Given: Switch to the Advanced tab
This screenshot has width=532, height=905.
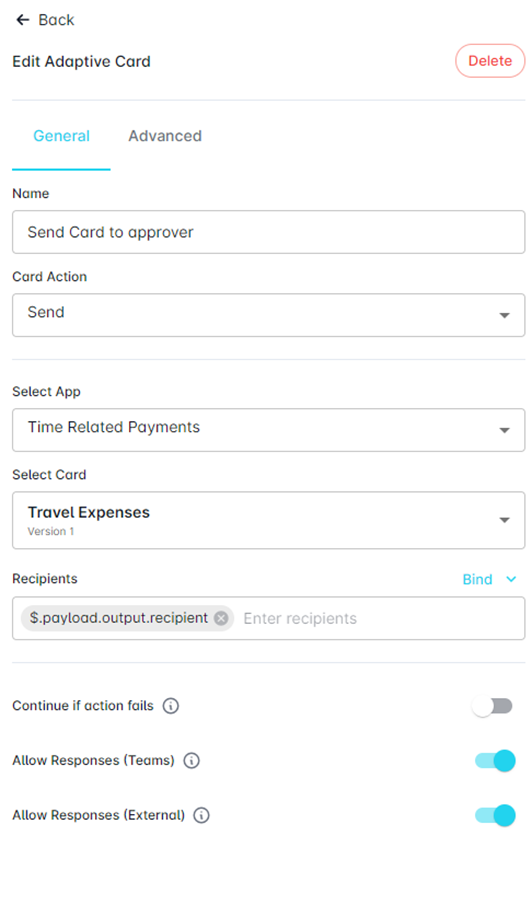Looking at the screenshot, I should pos(165,136).
